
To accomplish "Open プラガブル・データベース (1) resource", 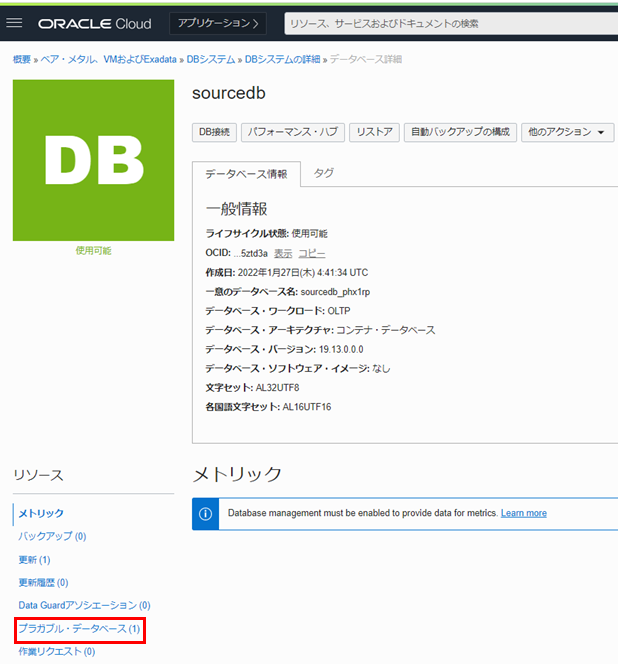I will (79, 629).
